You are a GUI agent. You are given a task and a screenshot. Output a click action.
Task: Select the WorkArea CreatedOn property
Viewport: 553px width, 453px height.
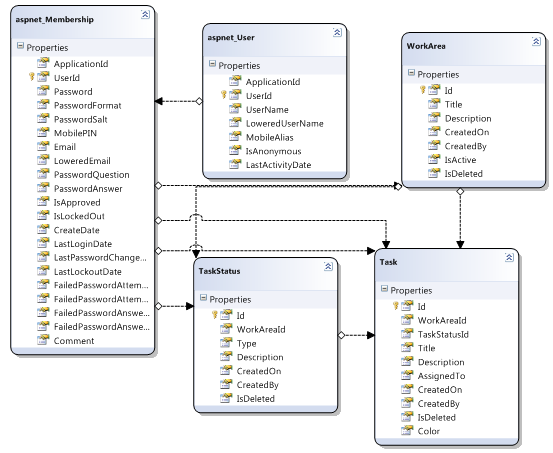pos(467,132)
